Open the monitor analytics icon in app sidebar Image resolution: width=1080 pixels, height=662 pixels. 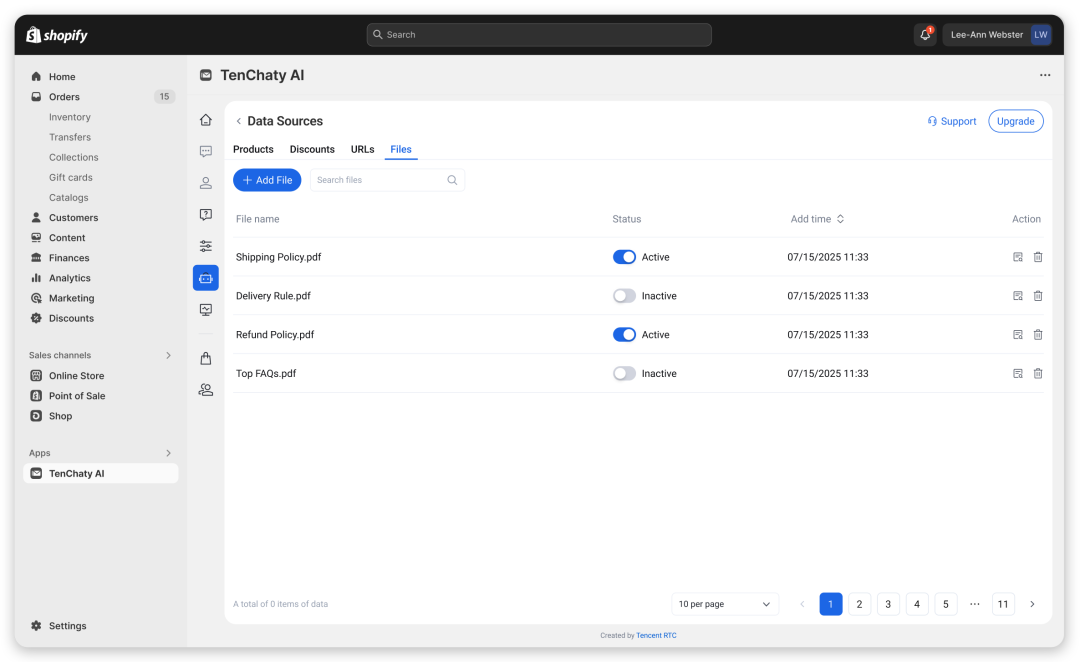click(x=205, y=310)
